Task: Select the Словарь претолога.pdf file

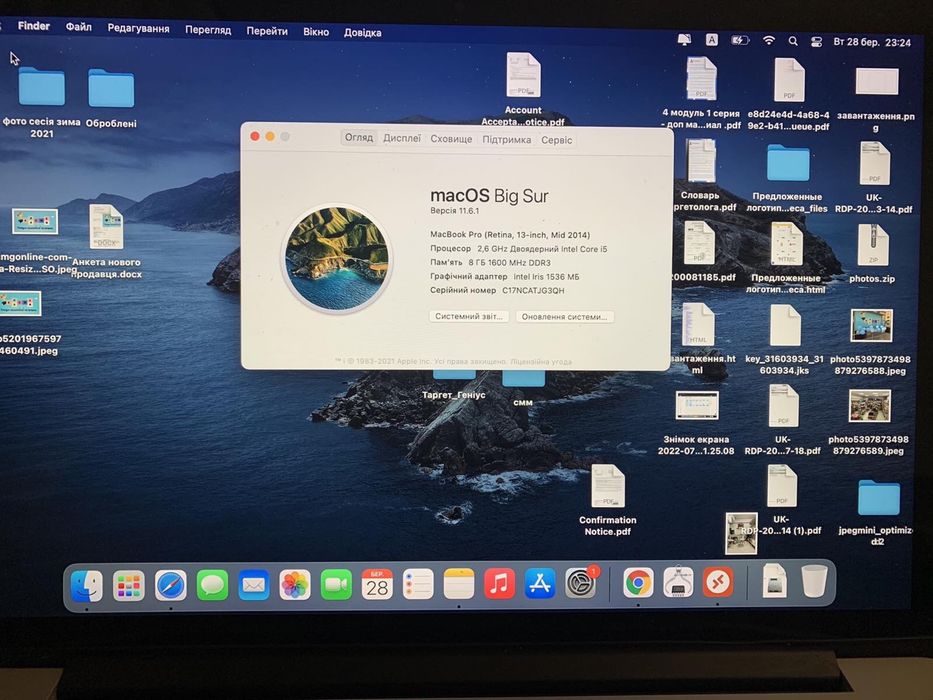Action: (702, 161)
